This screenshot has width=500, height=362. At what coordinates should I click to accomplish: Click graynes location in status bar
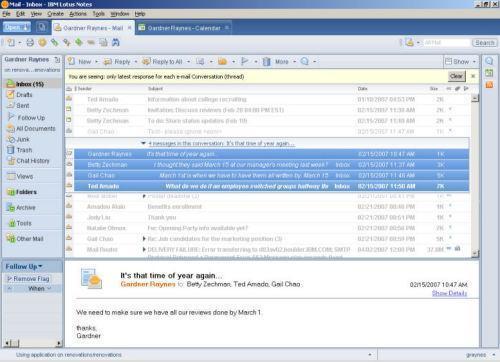coord(476,355)
